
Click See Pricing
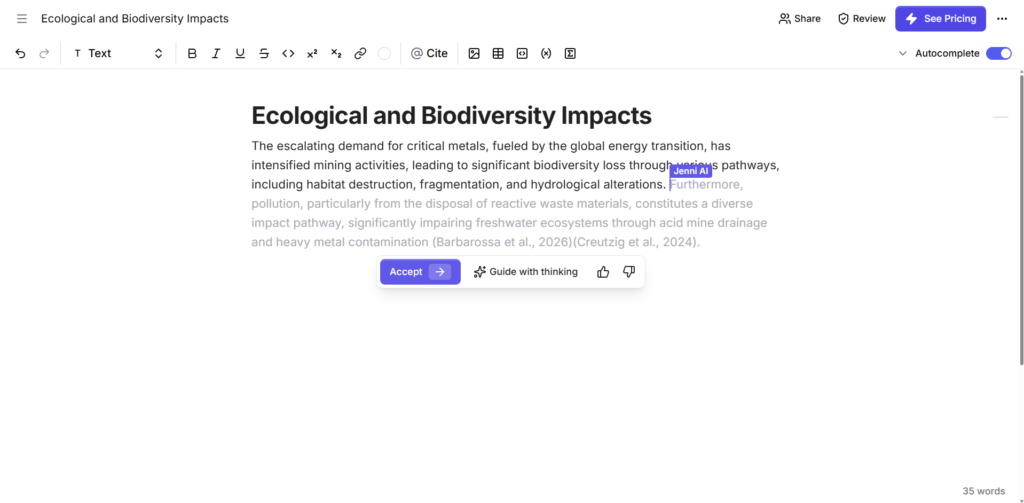[940, 18]
